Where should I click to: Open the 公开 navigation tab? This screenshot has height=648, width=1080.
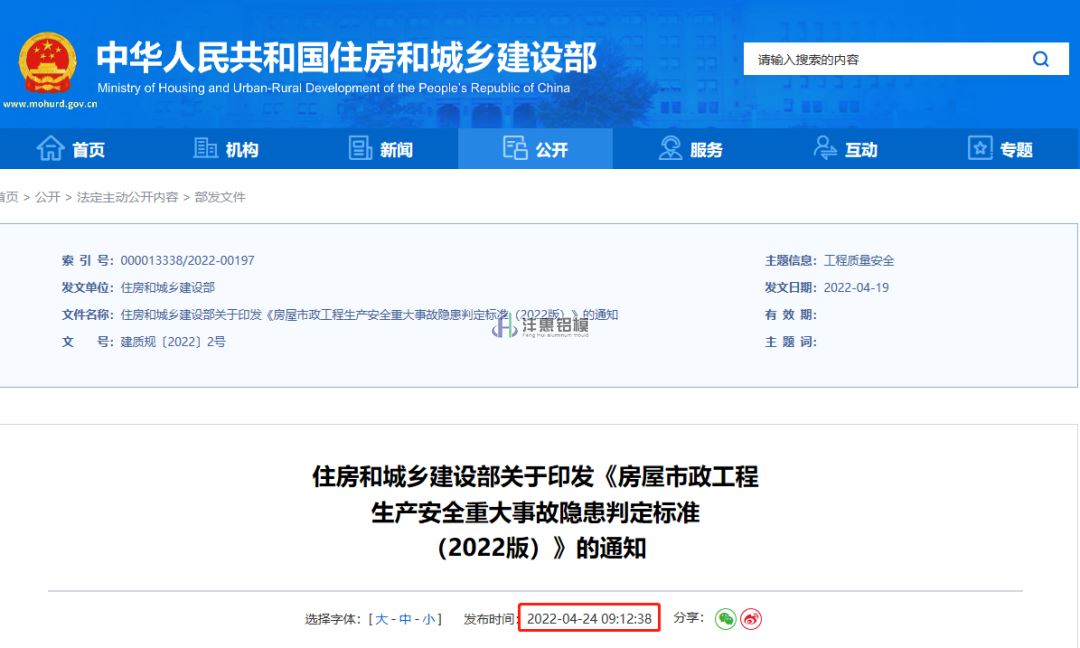point(536,149)
